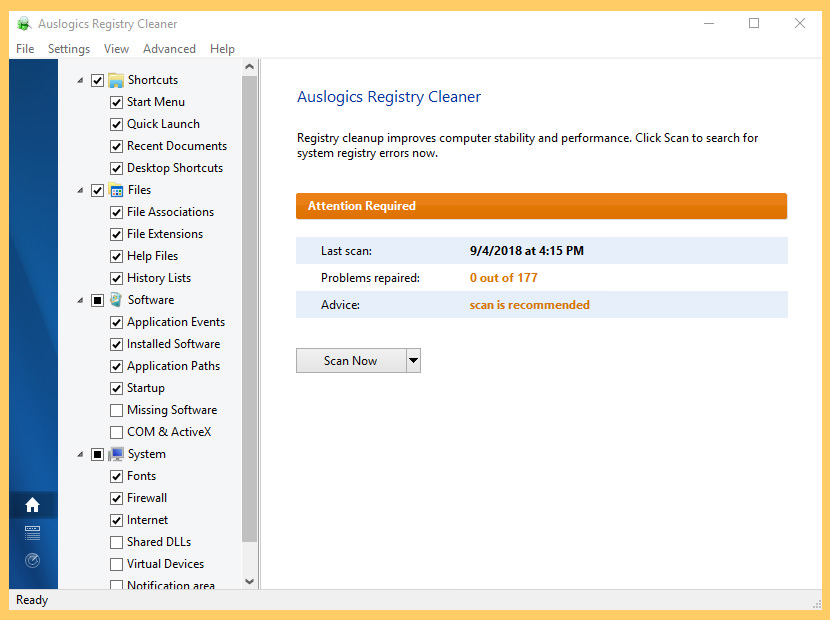Toggle the Application Events checkbox
Screen dimensions: 830x620
click(x=116, y=322)
